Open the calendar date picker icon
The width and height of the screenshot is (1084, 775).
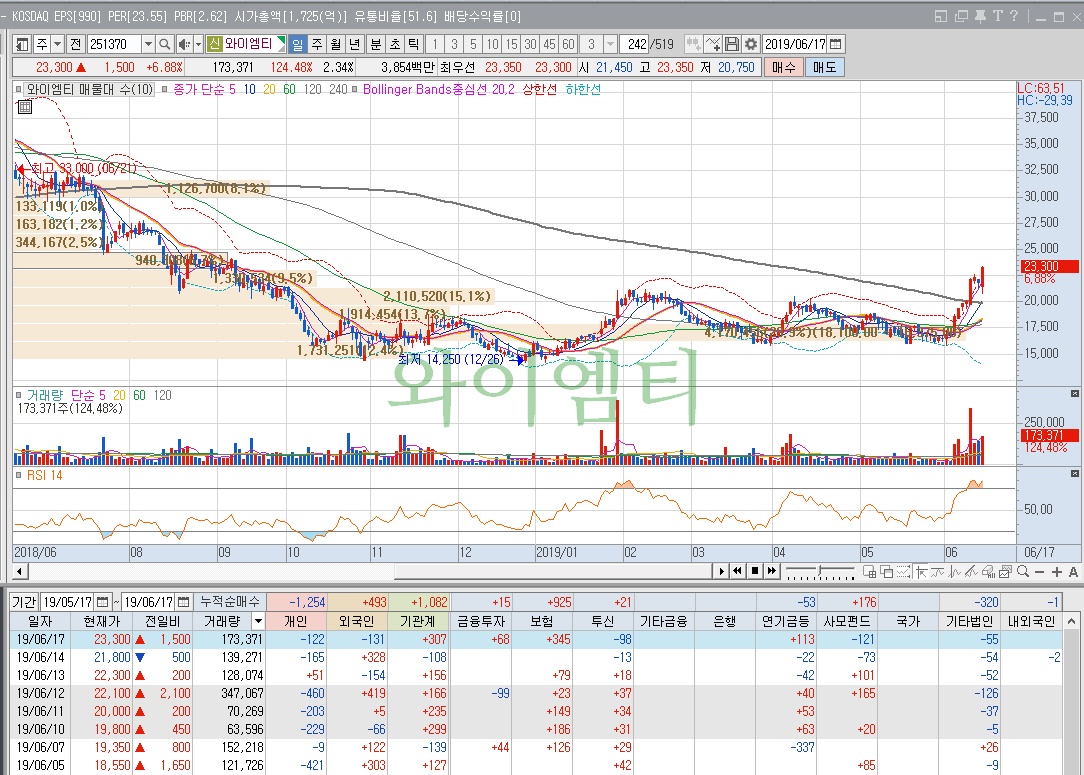pyautogui.click(x=836, y=44)
